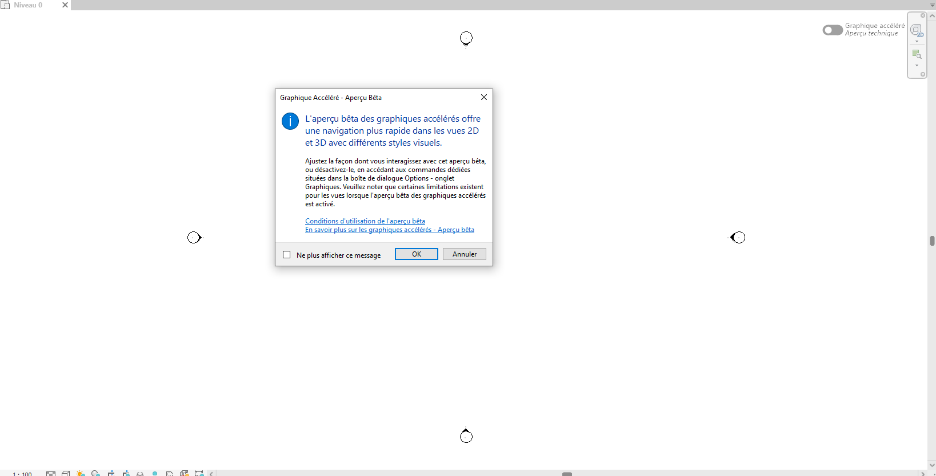Open the 2D steering wheel navigation tool
Screen dimensions: 936x476
[916, 30]
